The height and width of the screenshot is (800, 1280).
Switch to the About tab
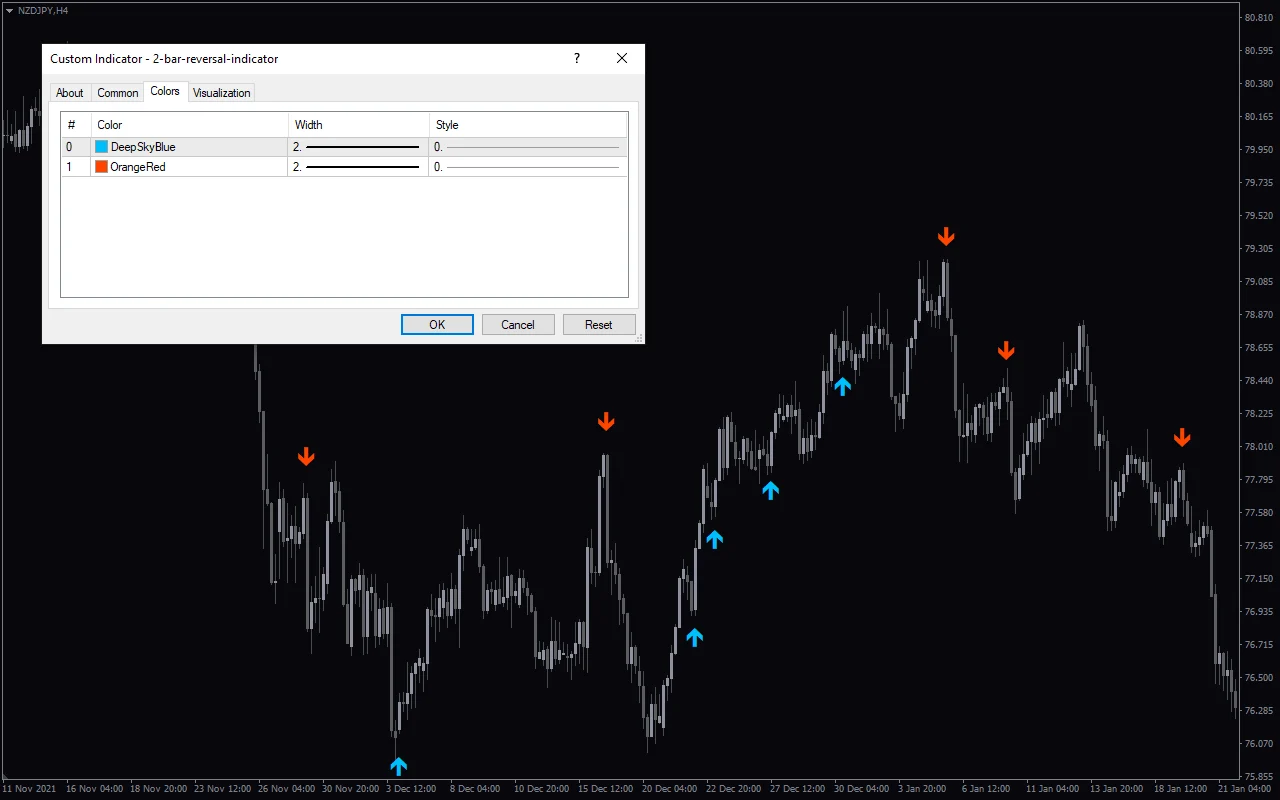pos(69,92)
